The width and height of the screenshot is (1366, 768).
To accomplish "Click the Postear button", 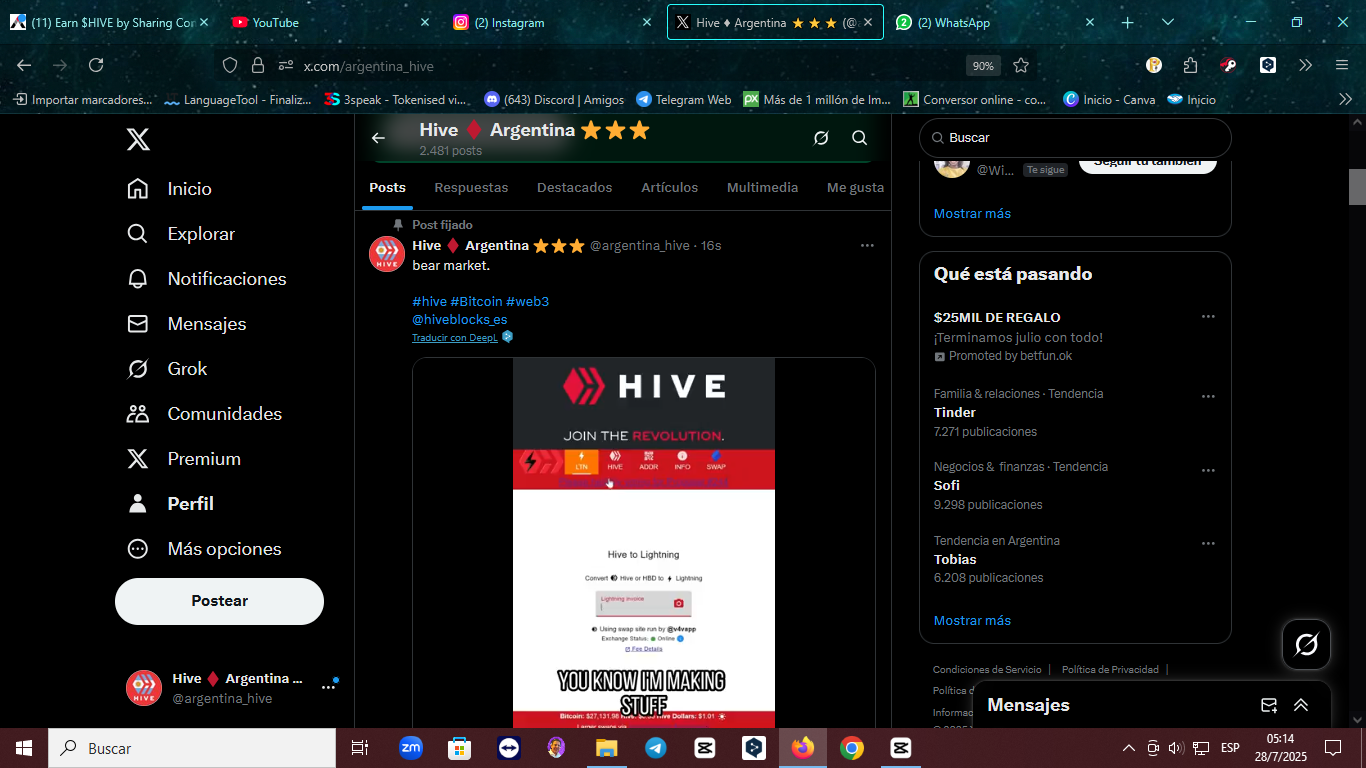I will 219,601.
